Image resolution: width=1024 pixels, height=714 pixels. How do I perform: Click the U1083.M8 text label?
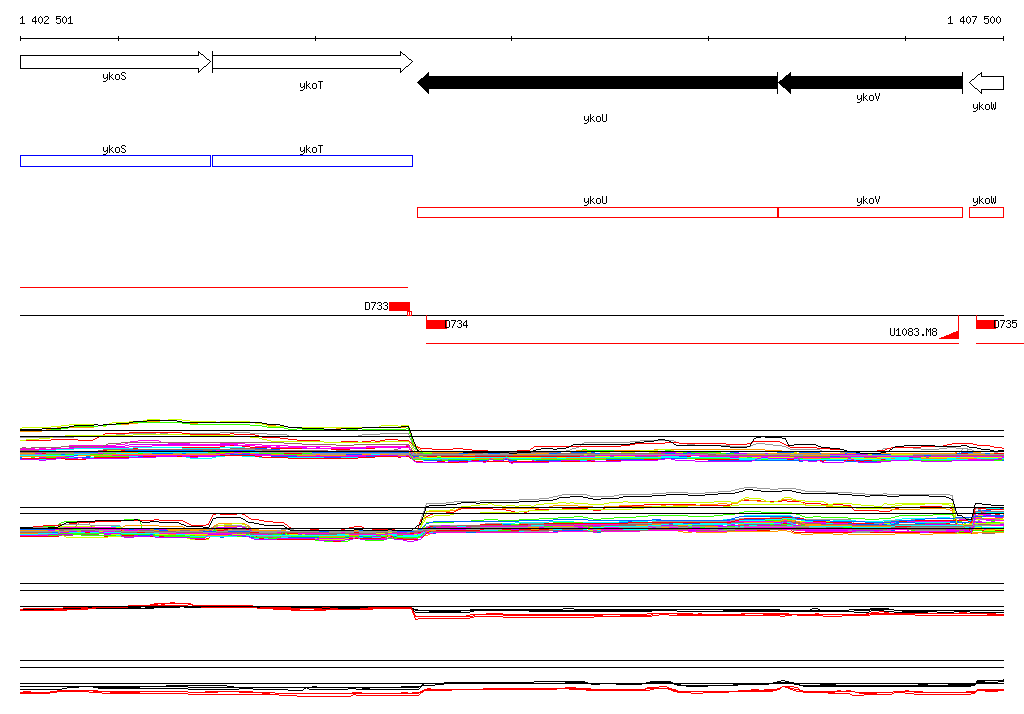pos(913,333)
